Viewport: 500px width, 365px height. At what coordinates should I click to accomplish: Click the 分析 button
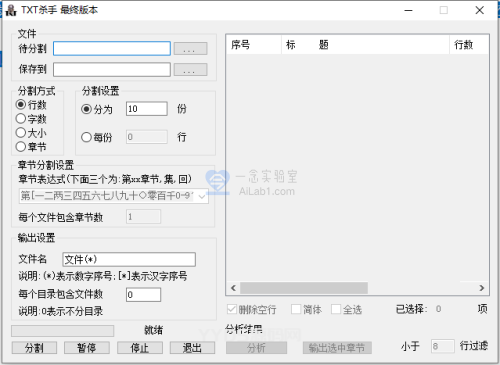[256, 348]
